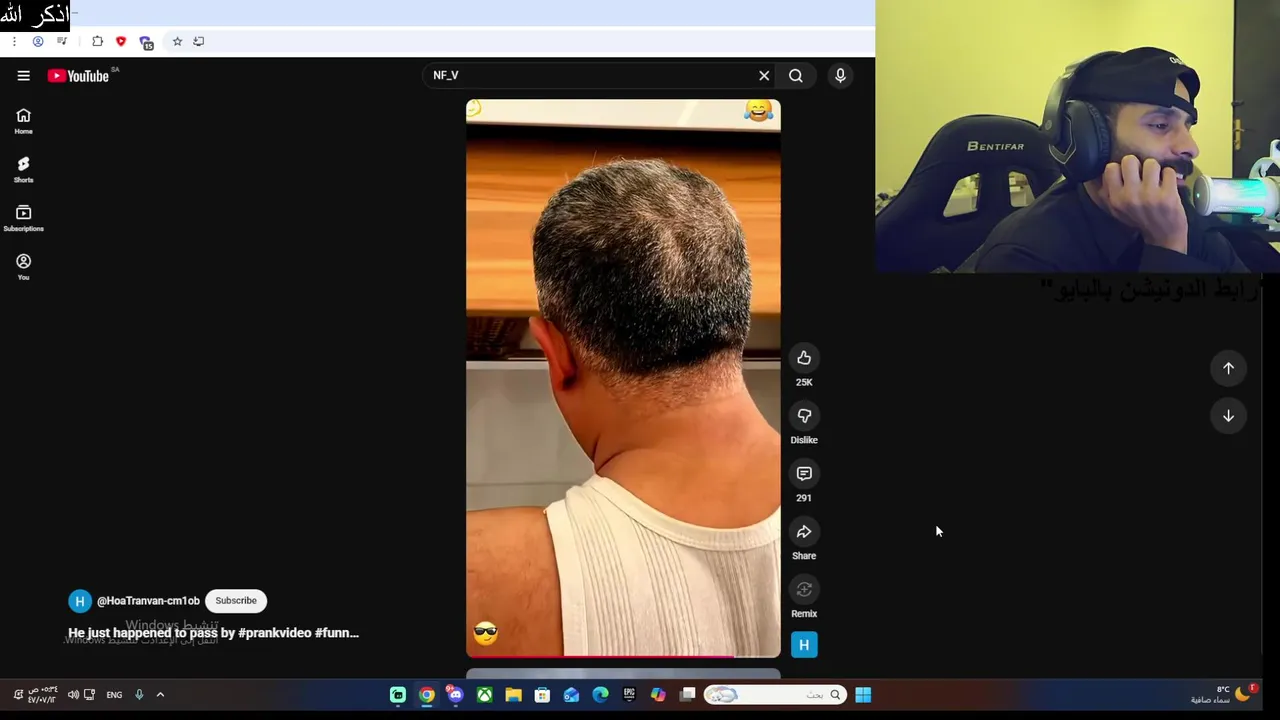This screenshot has height=720, width=1280.
Task: Bookmark this page with star icon
Action: [177, 42]
